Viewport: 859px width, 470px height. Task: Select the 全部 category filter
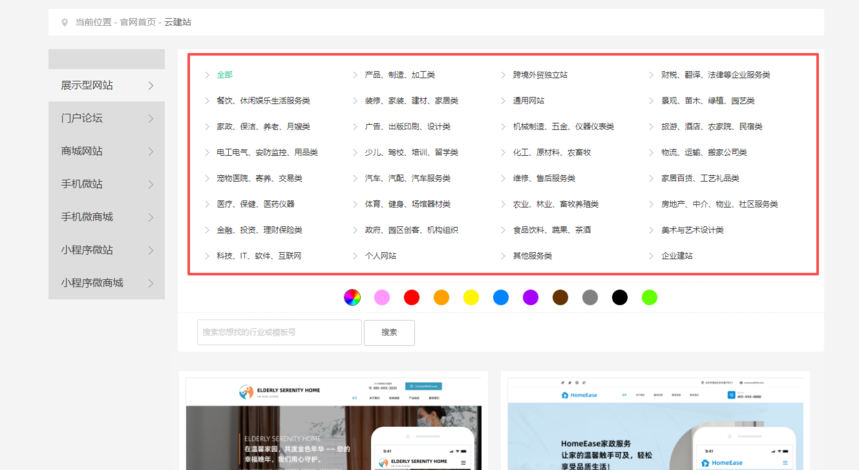pos(224,75)
